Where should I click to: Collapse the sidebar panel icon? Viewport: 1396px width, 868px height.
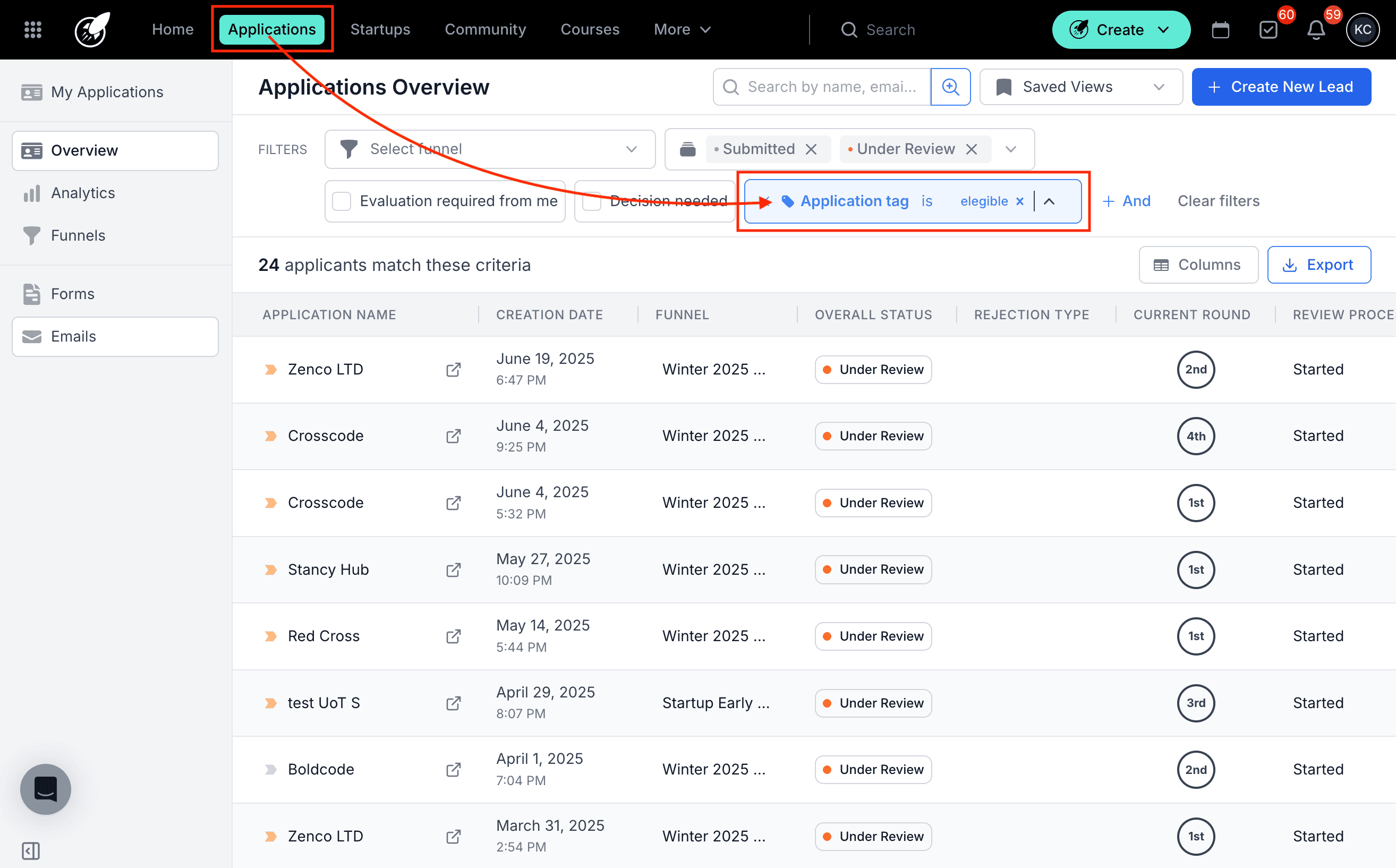31,850
